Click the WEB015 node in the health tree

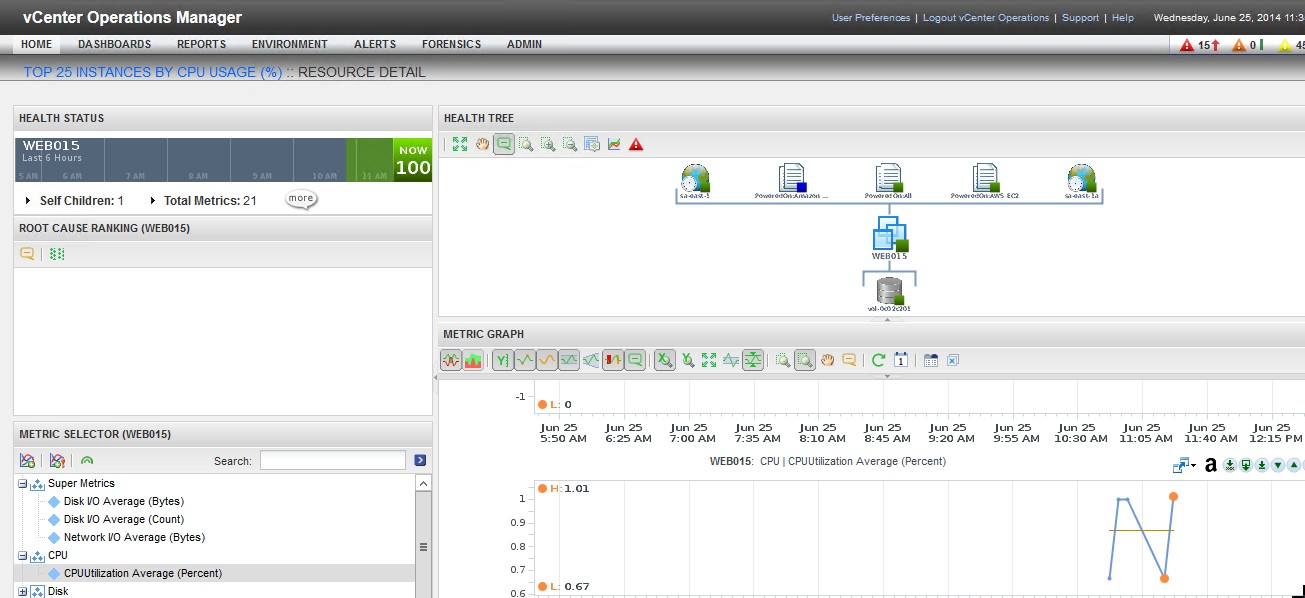pyautogui.click(x=889, y=235)
